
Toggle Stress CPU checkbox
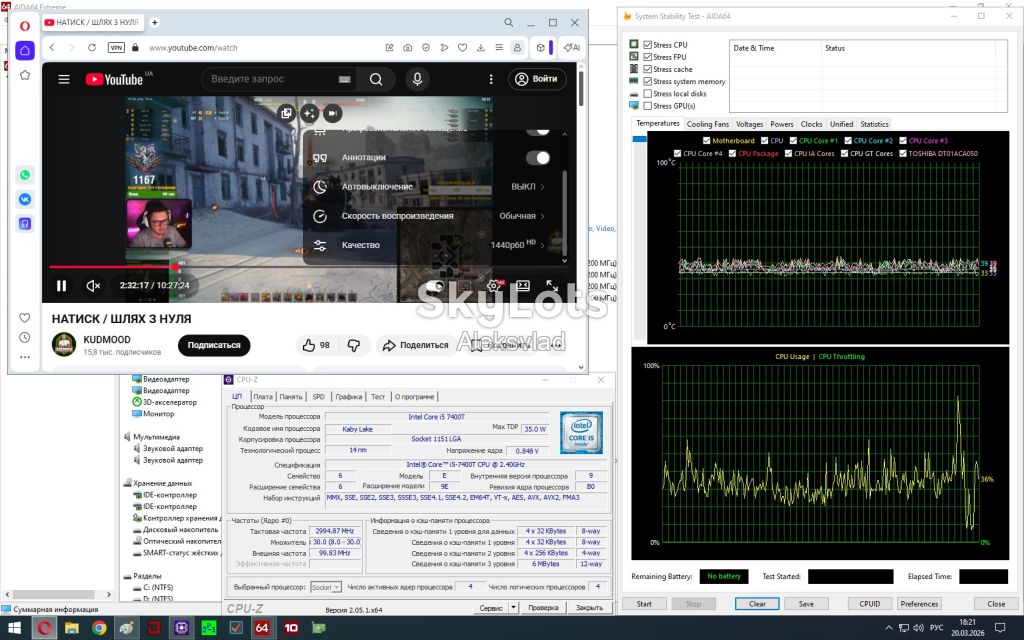point(648,45)
